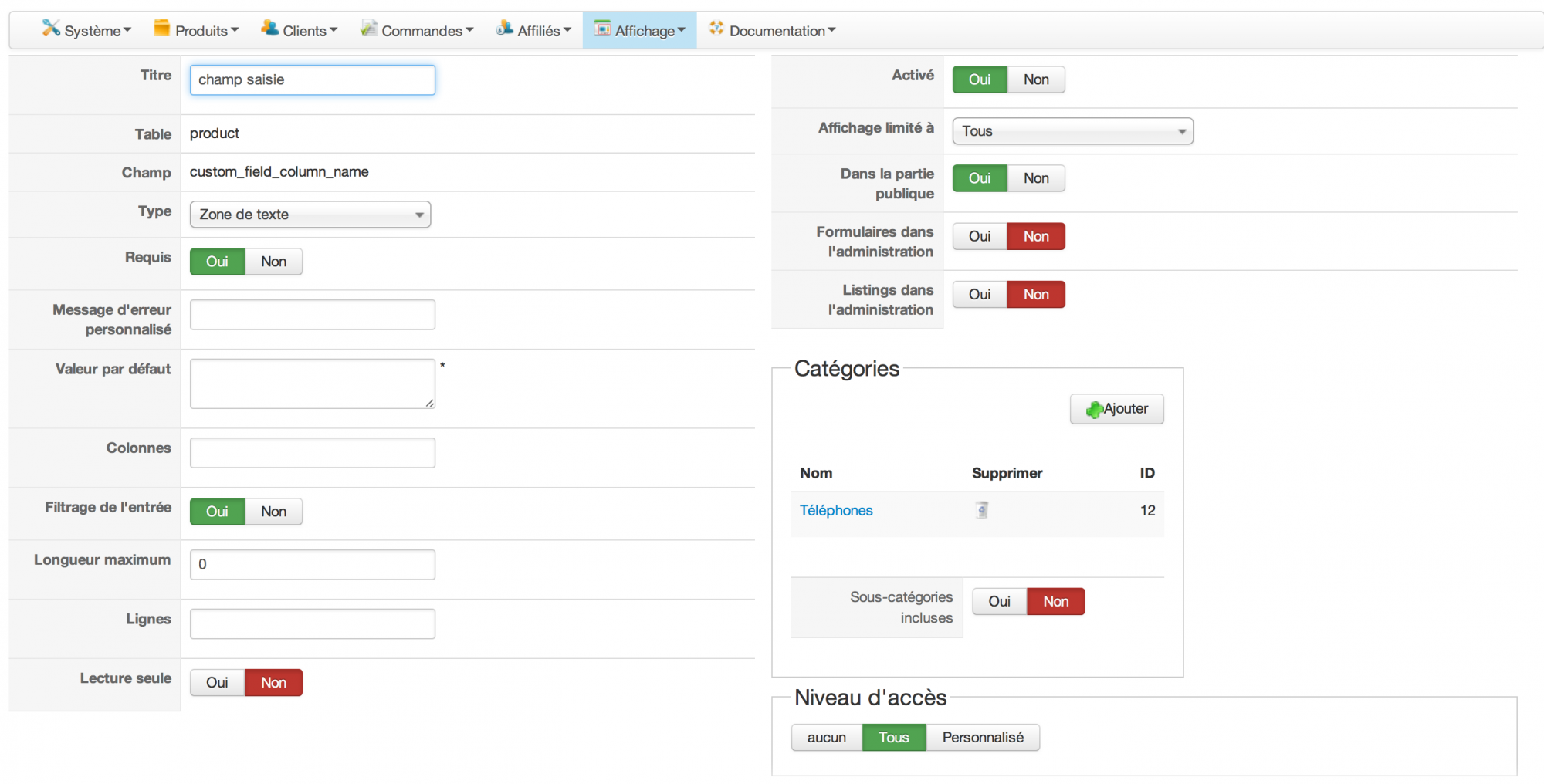The height and width of the screenshot is (784, 1544).
Task: Disable Filtrage de l'entrée with Non
Action: click(273, 512)
